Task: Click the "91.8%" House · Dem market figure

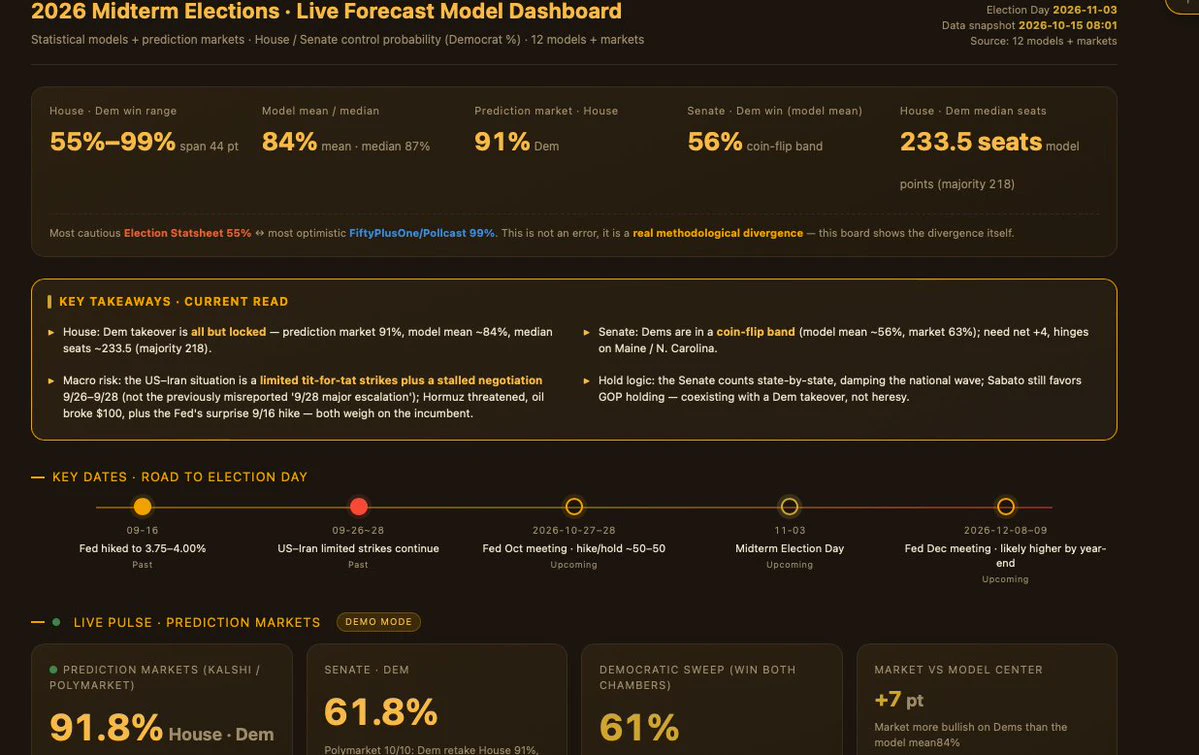Action: [106, 727]
